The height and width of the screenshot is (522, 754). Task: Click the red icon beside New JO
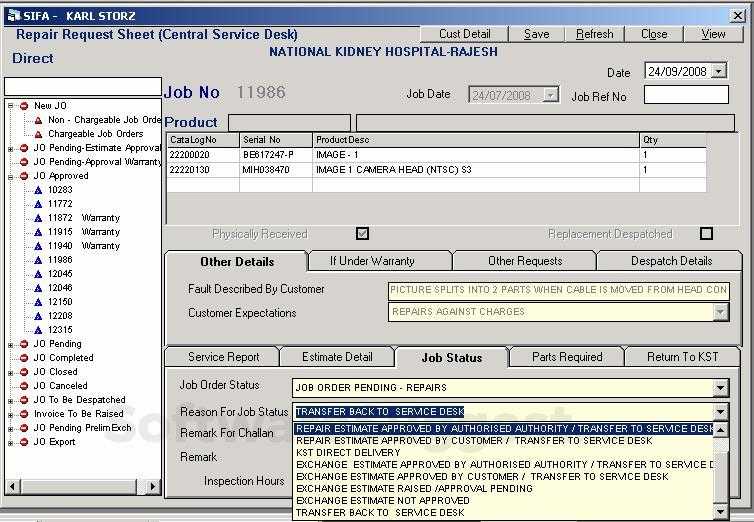pyautogui.click(x=24, y=106)
